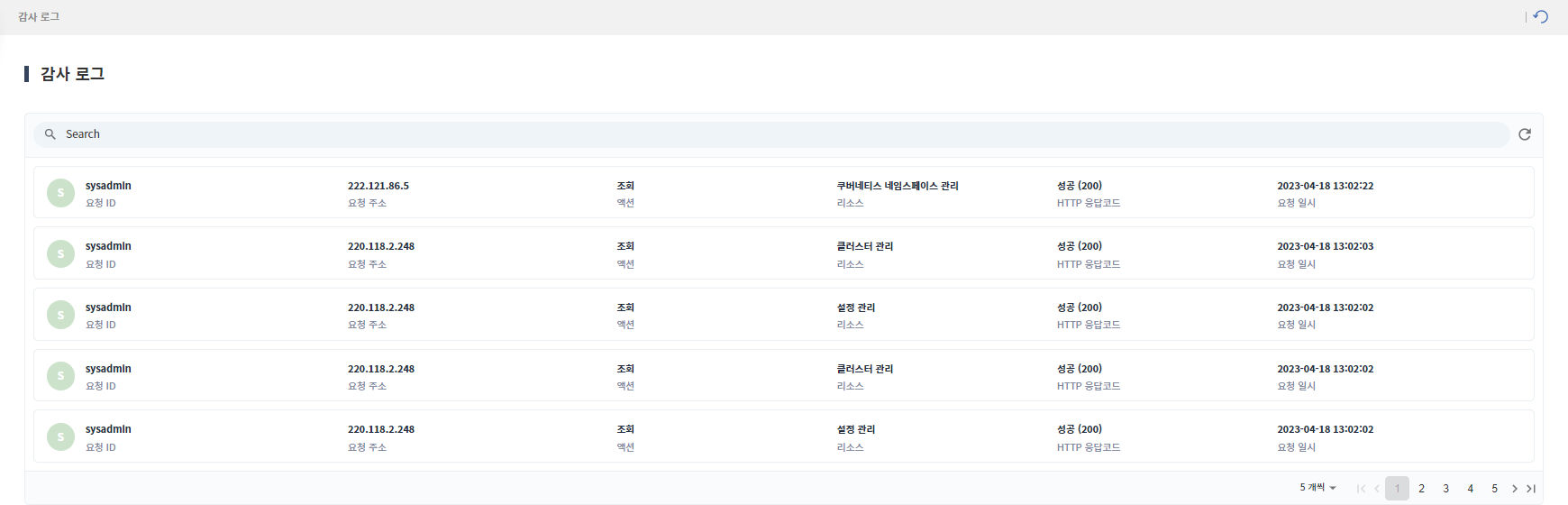This screenshot has height=505, width=1568.
Task: Go to next page using the chevron arrow
Action: (x=1515, y=489)
